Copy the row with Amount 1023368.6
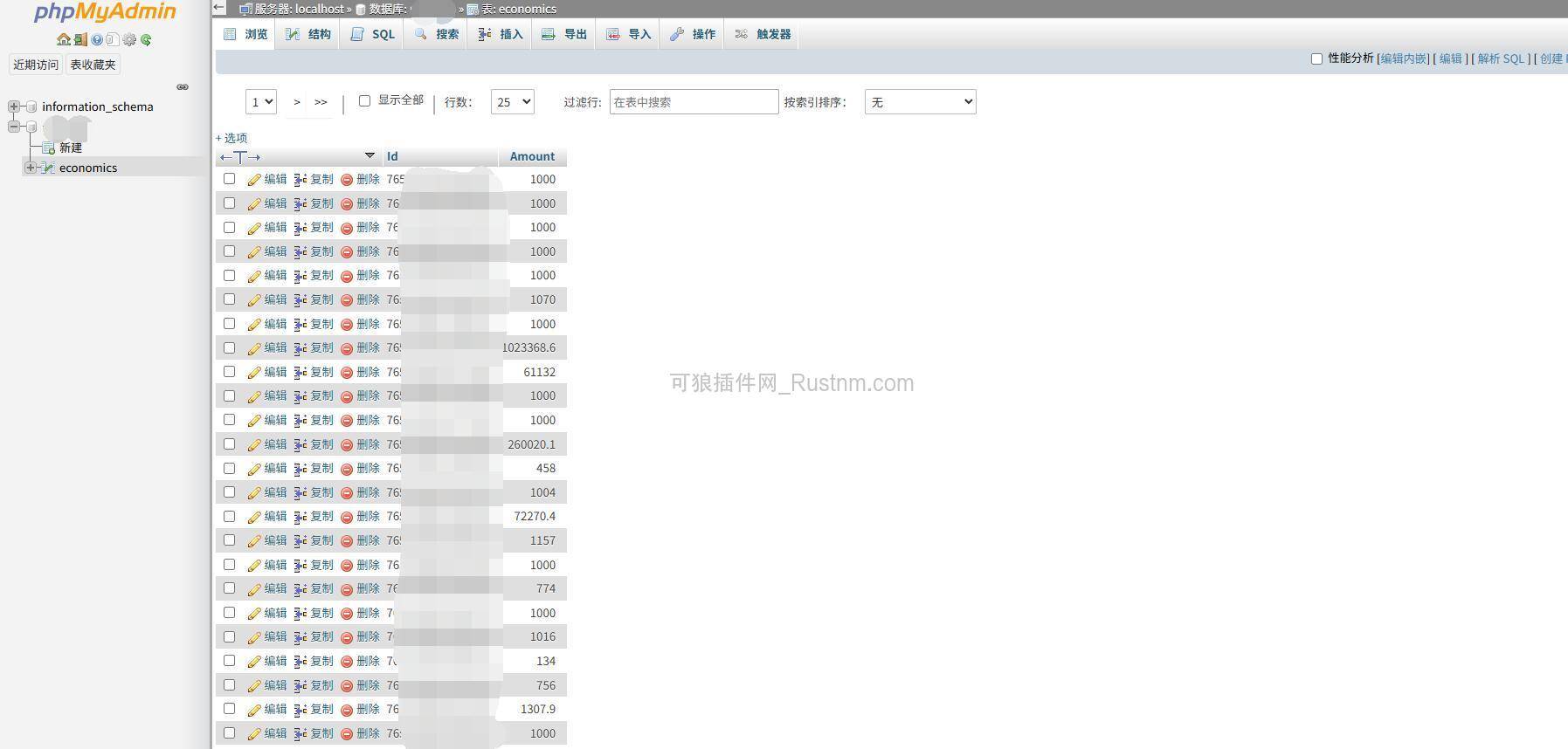The width and height of the screenshot is (1568, 749). tap(314, 347)
